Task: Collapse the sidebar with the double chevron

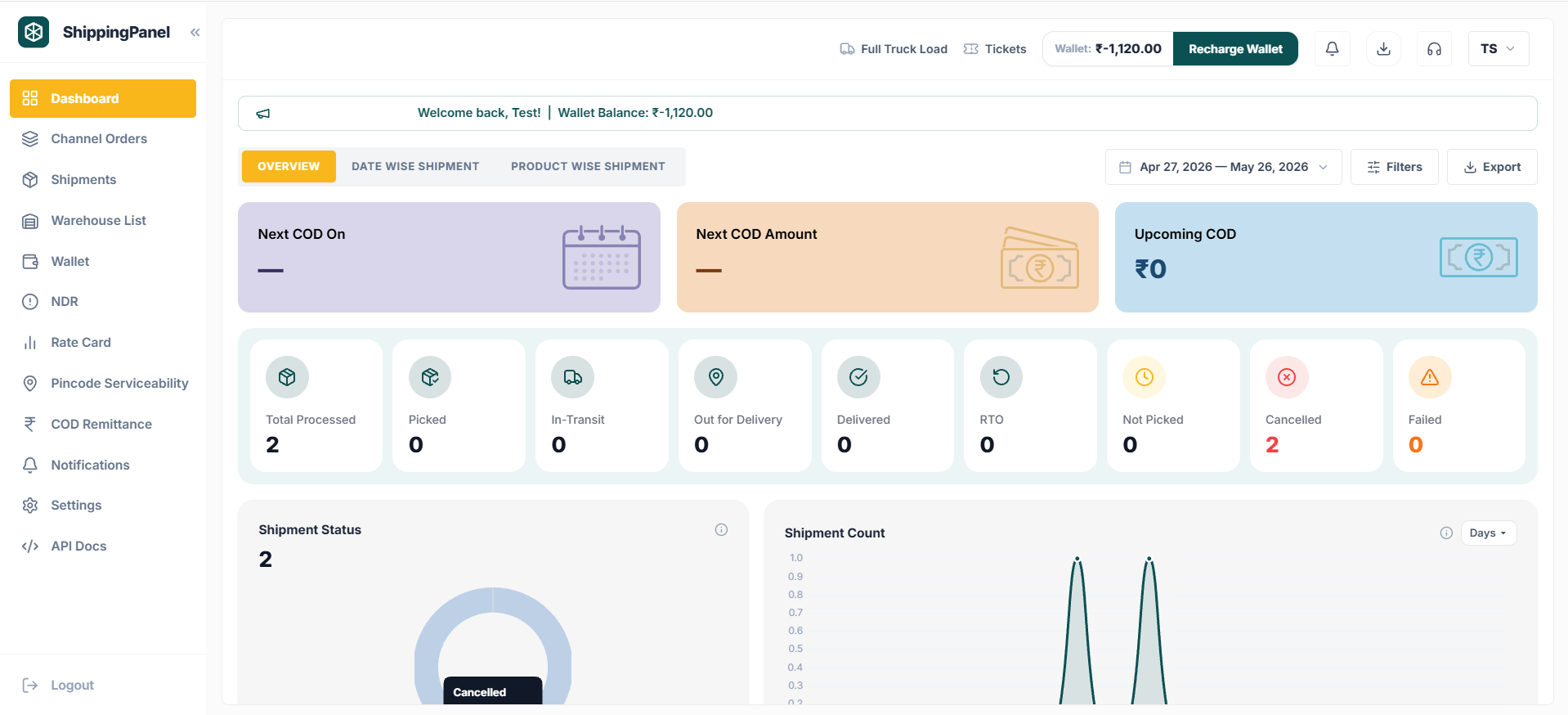Action: (x=195, y=33)
